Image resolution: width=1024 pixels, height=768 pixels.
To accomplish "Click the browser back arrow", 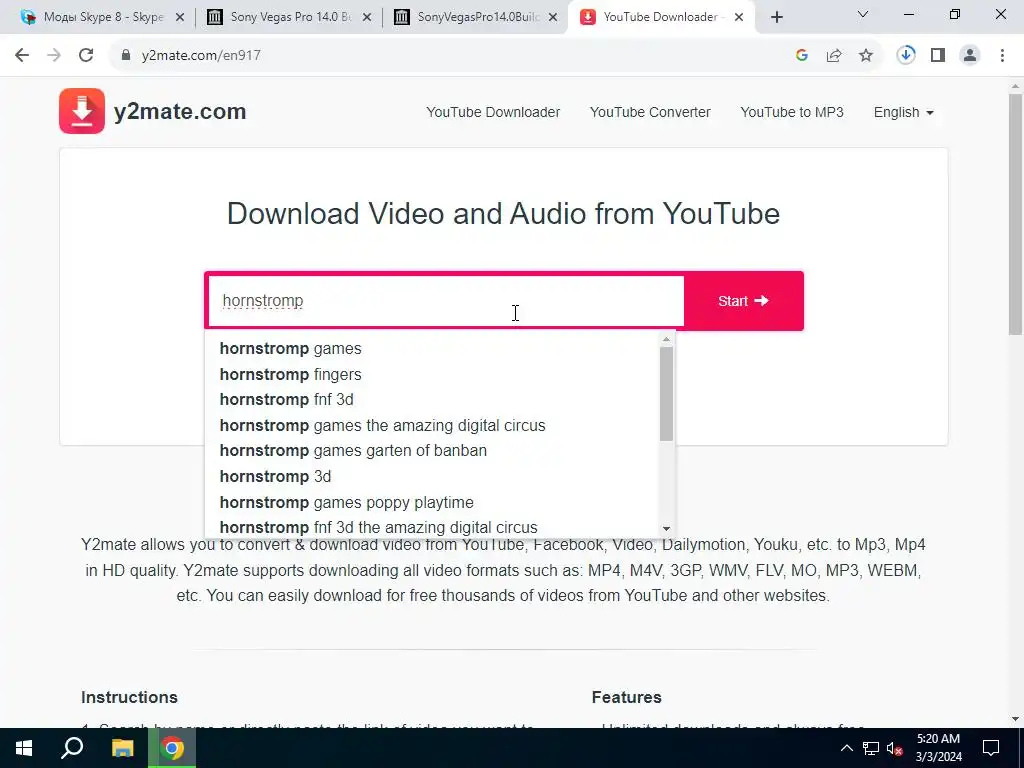I will 22,56.
